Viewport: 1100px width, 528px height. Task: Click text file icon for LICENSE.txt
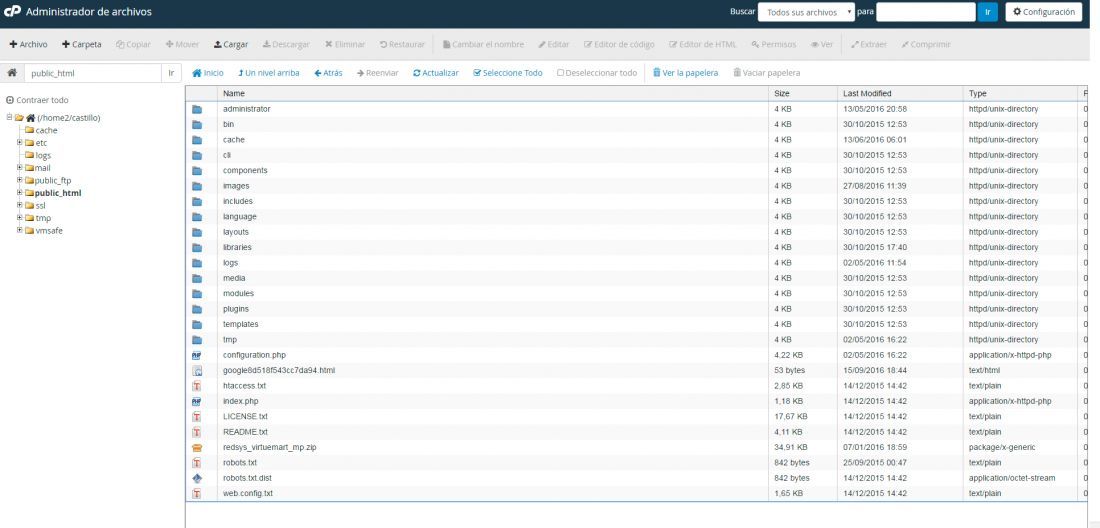click(x=197, y=417)
